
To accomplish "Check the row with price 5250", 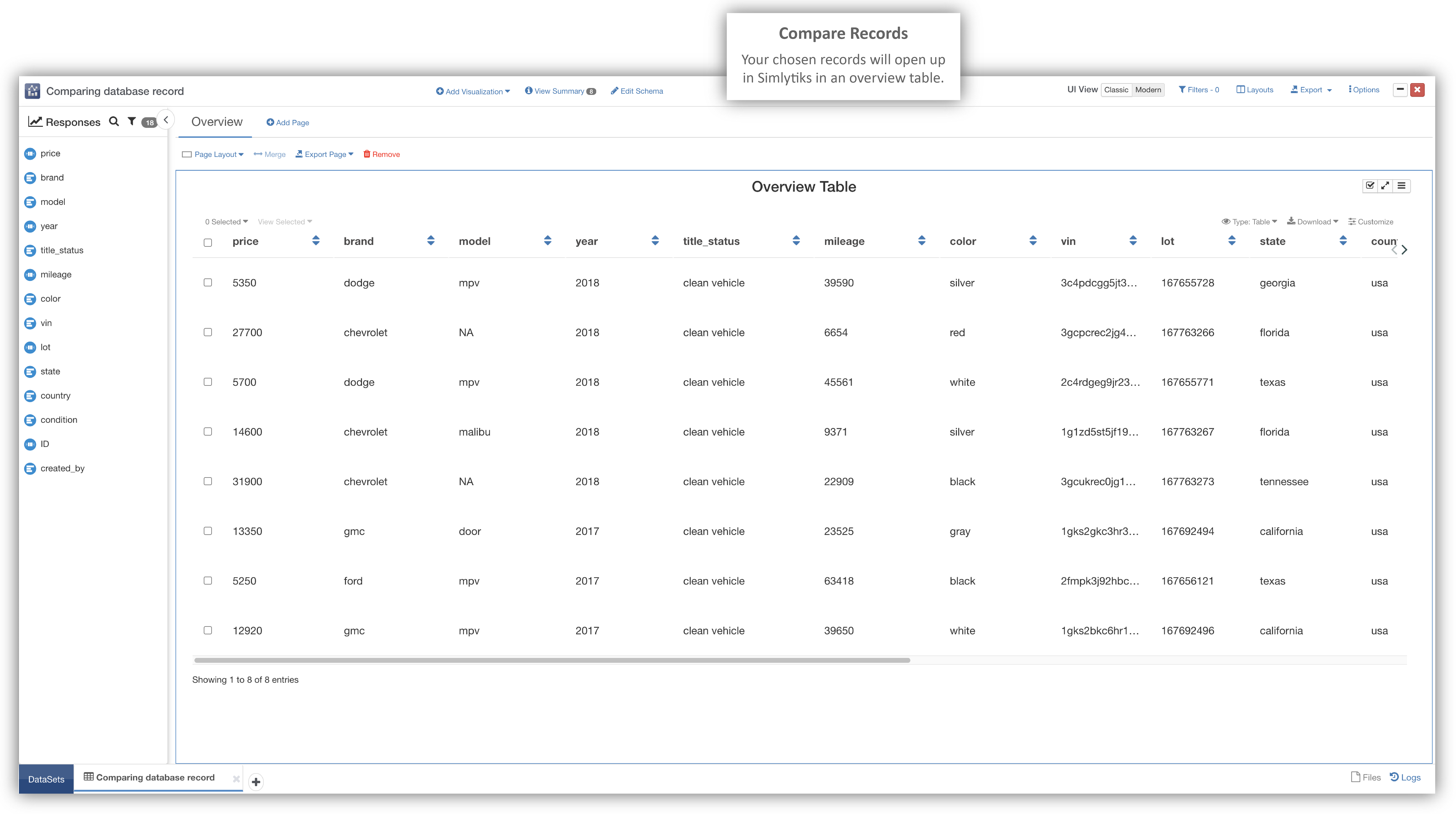I will click(x=208, y=581).
